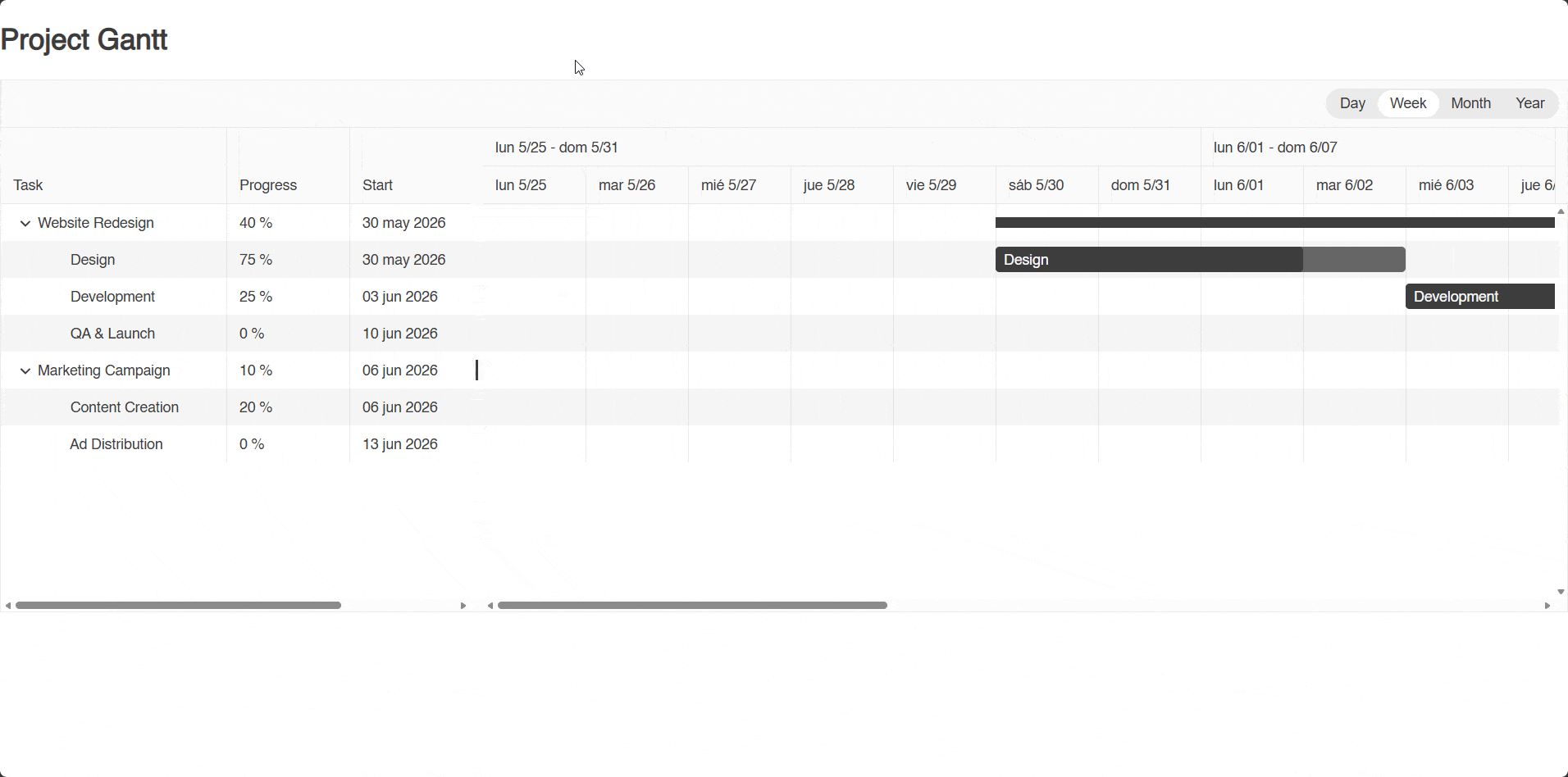Click the 75 % progress cell
Image resolution: width=1568 pixels, height=777 pixels.
[x=288, y=260]
